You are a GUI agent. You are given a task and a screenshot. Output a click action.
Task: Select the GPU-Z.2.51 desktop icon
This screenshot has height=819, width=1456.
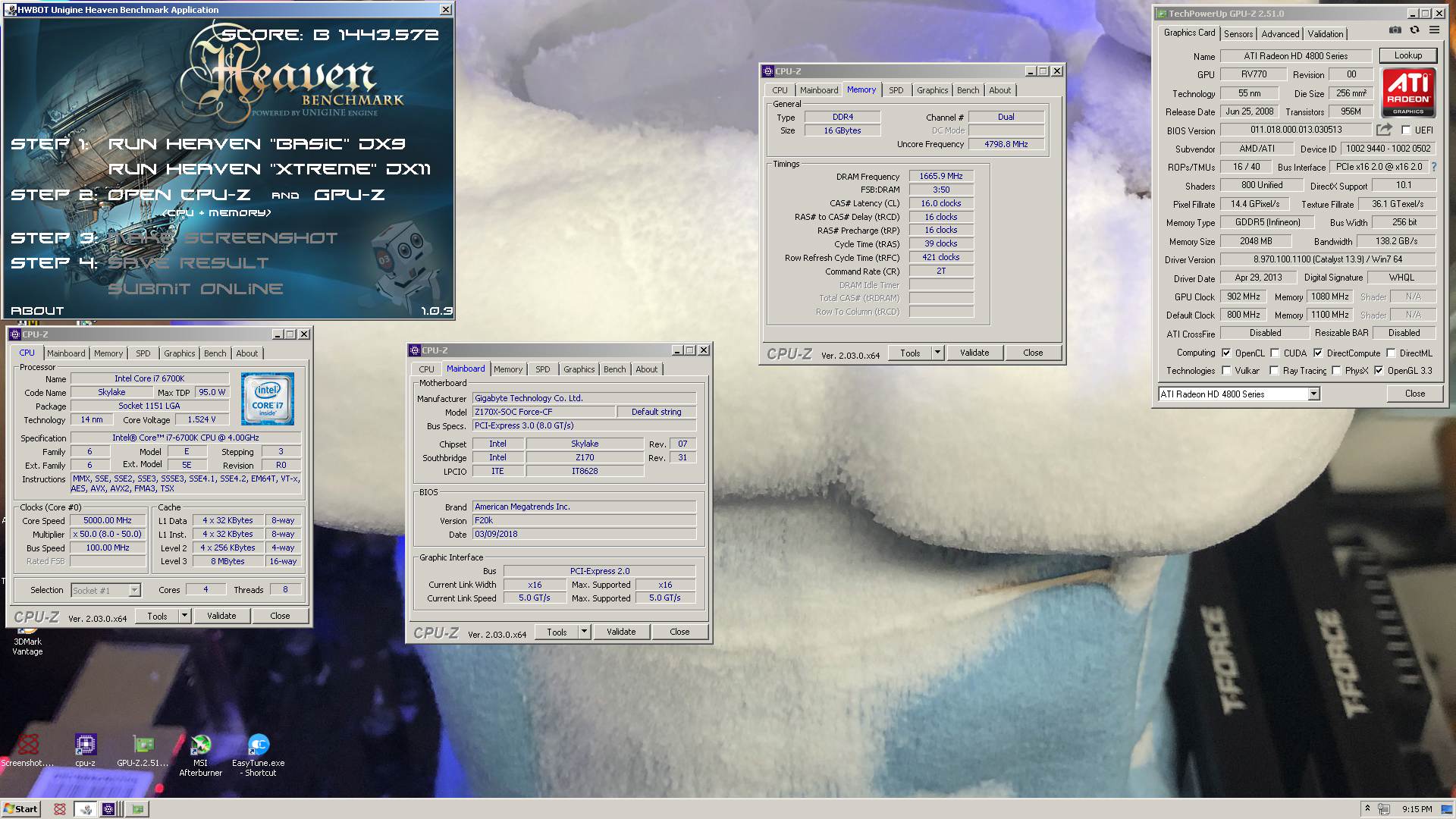[x=143, y=752]
